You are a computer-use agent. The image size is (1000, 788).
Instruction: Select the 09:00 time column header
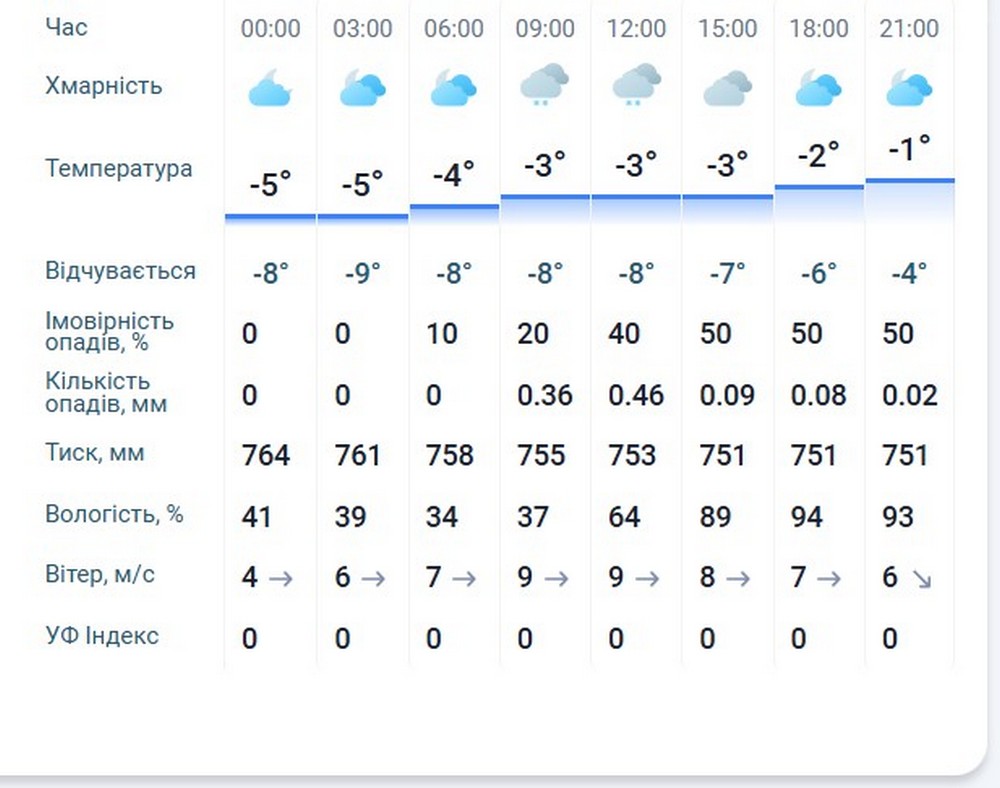(545, 28)
